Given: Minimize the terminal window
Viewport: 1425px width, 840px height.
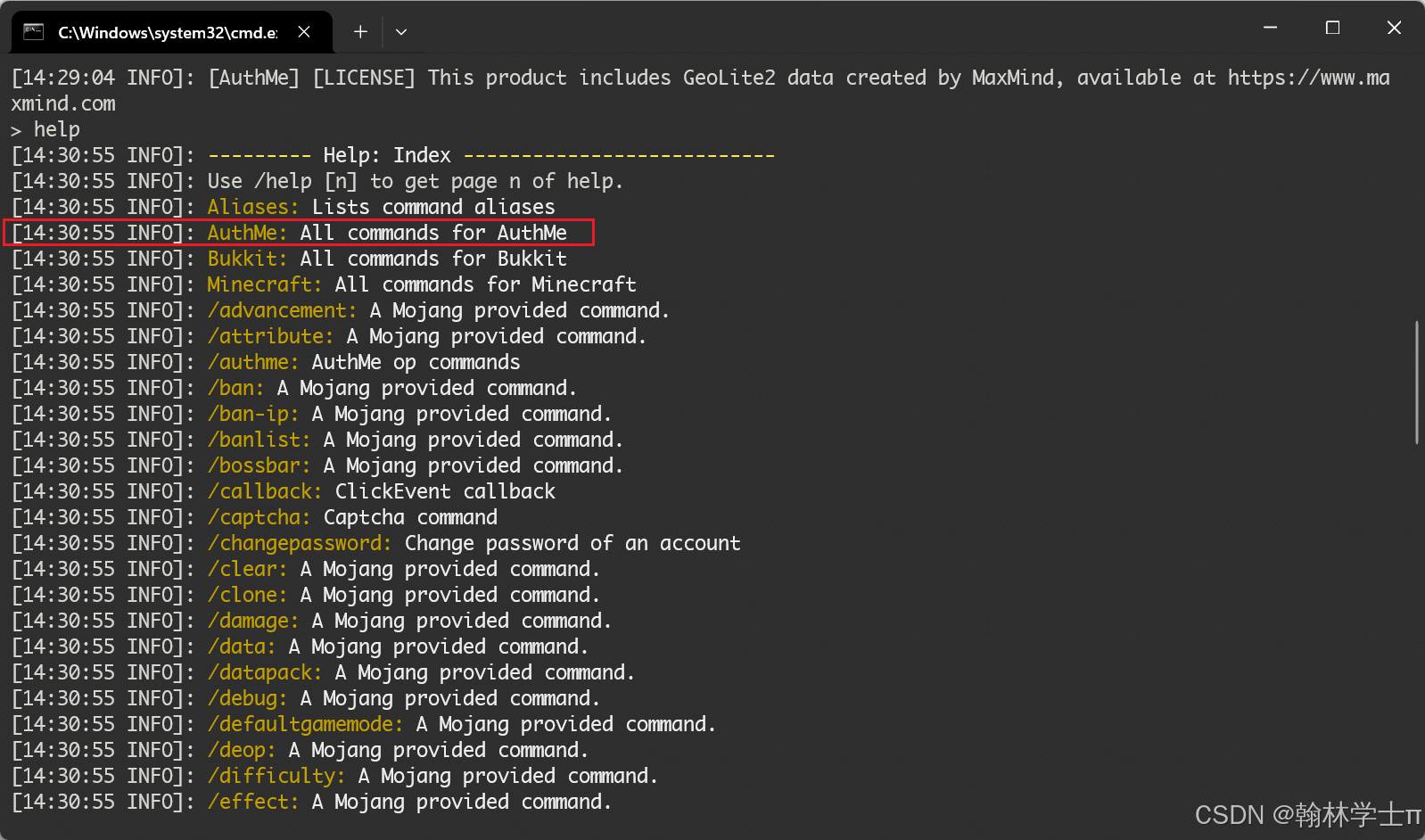Looking at the screenshot, I should click(1271, 28).
